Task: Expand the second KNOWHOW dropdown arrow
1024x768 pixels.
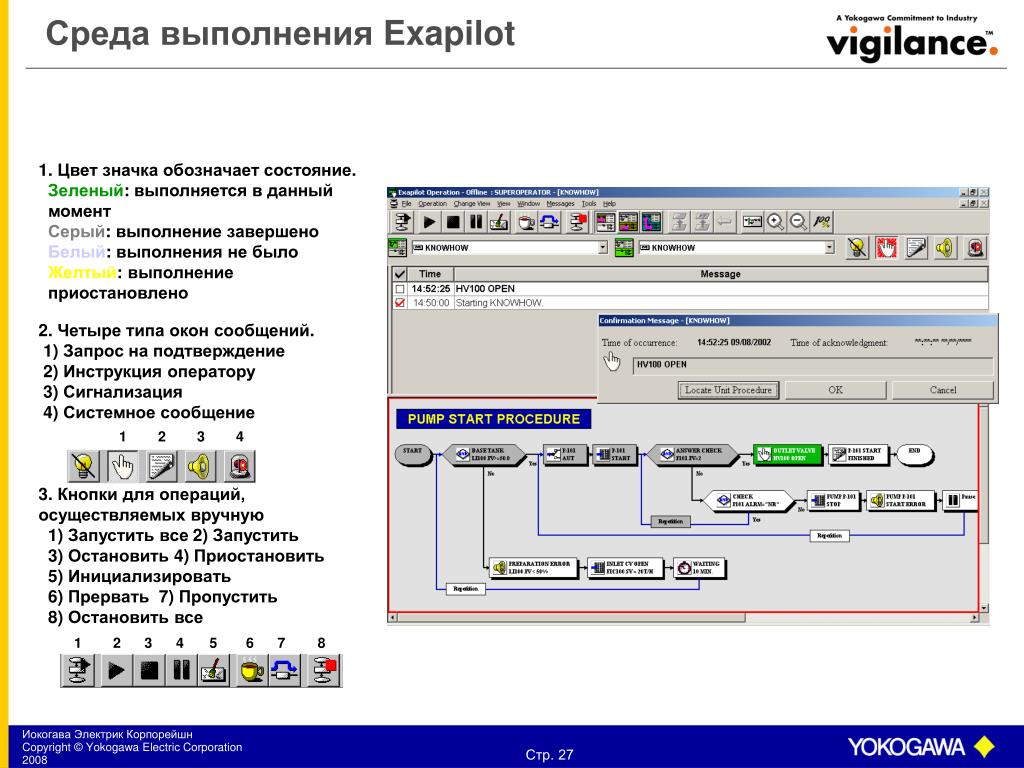Action: [829, 248]
